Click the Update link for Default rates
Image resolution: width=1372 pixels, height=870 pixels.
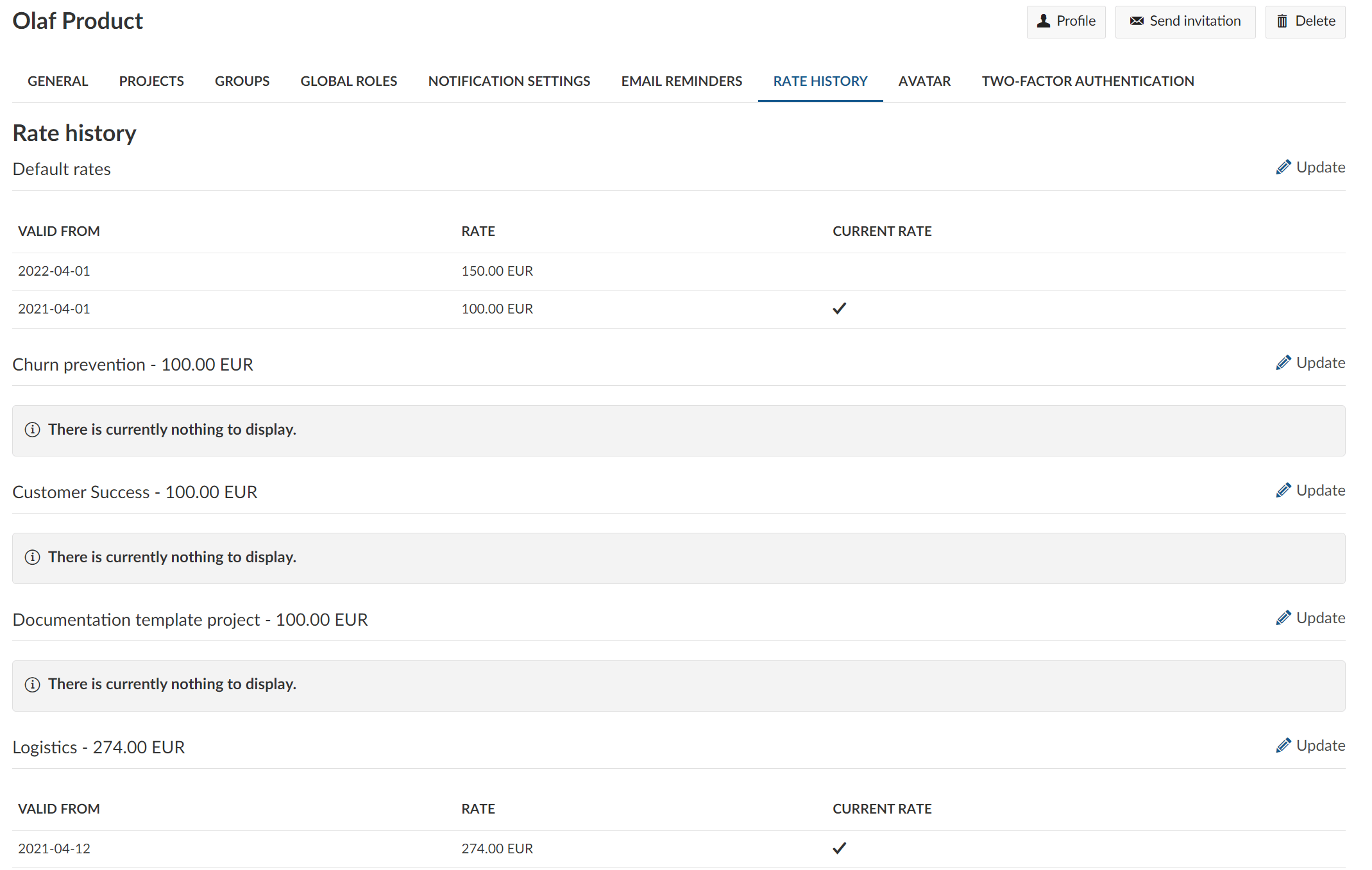tap(1312, 167)
